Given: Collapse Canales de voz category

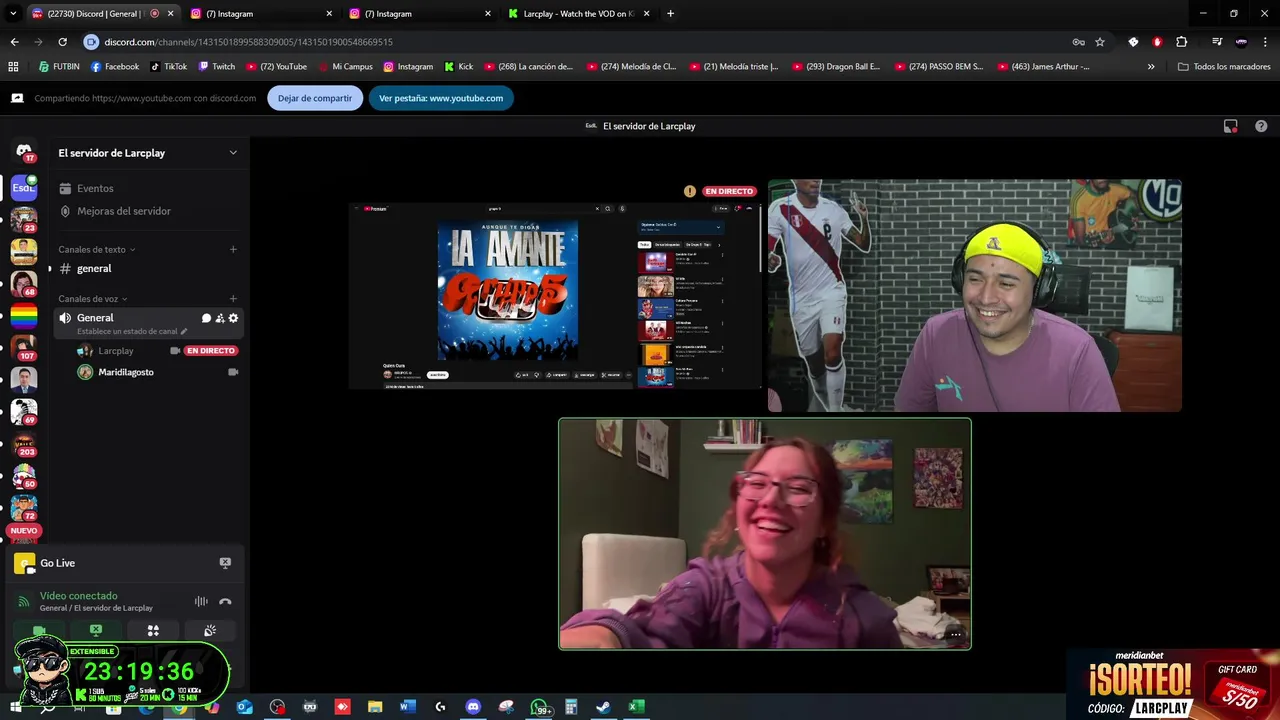Looking at the screenshot, I should click(x=93, y=298).
